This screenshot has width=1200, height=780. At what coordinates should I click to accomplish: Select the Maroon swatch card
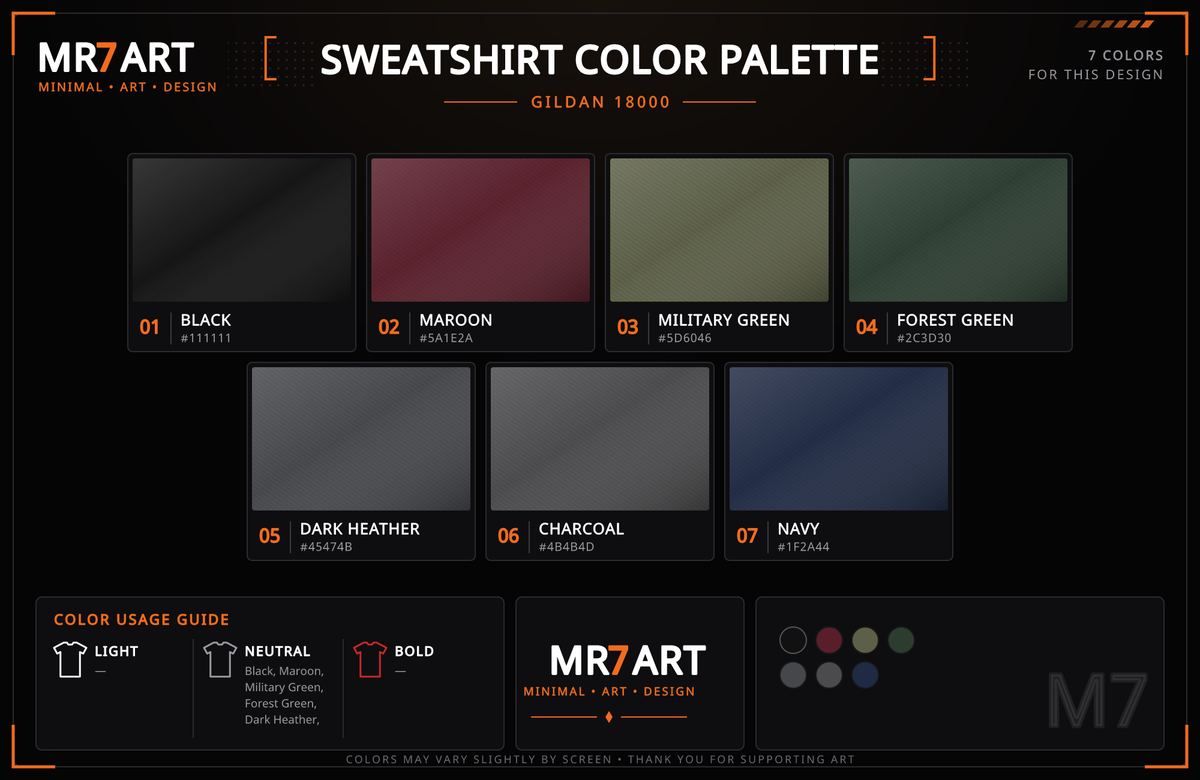click(480, 252)
